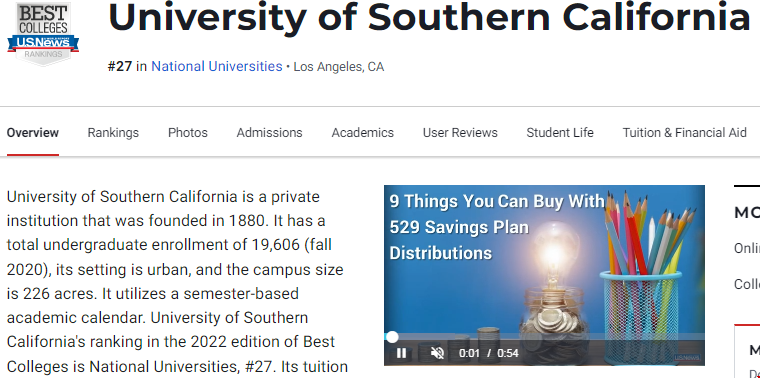Click the #27 ranking text
760x378 pixels.
coord(120,66)
